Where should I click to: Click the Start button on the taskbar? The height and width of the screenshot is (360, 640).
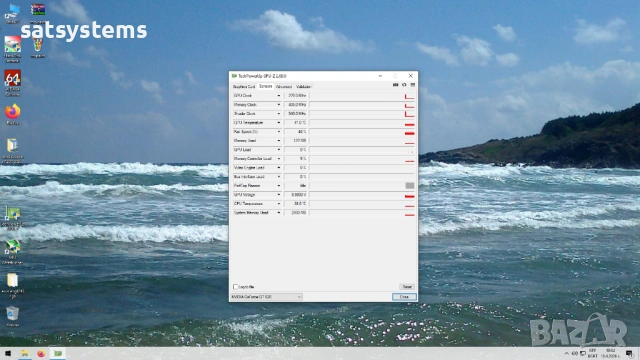8,353
